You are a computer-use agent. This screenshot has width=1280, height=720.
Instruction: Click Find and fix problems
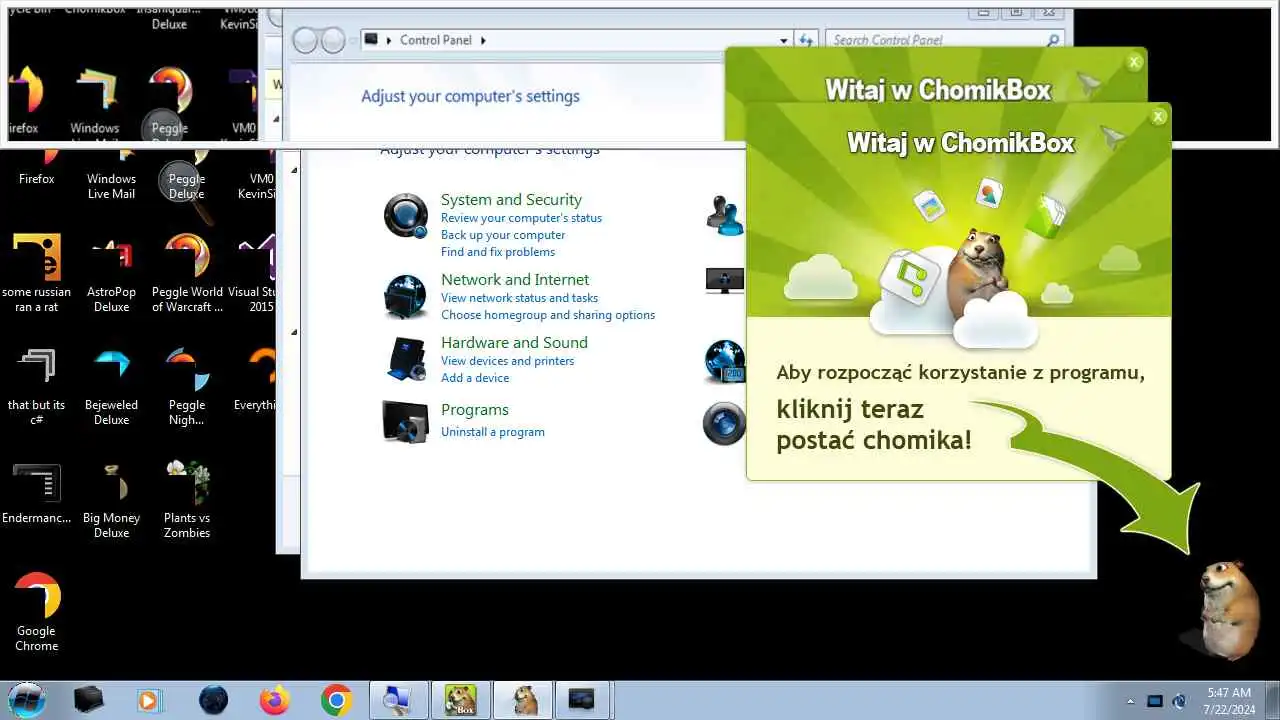498,252
